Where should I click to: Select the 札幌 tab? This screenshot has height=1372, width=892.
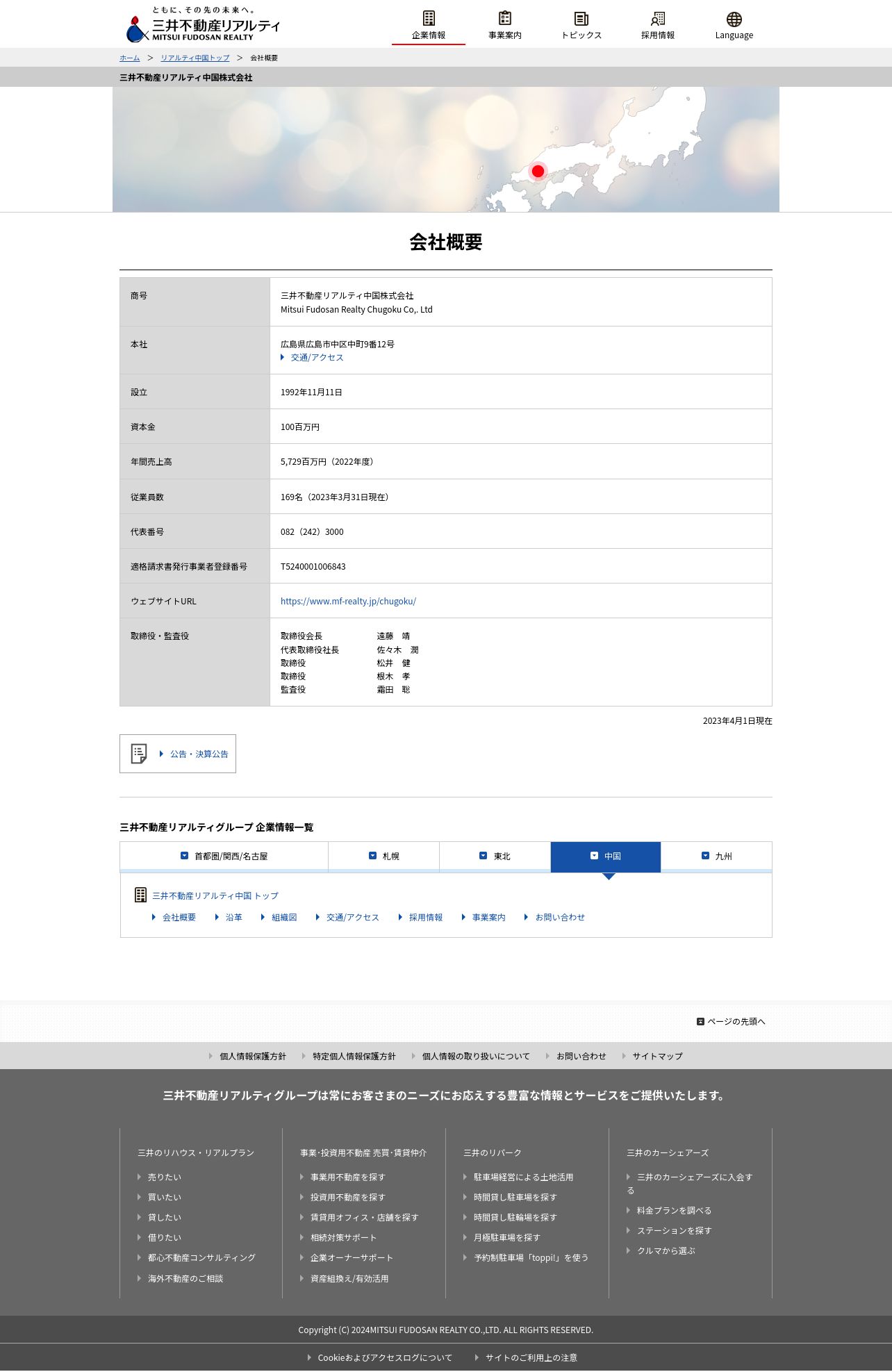(383, 857)
